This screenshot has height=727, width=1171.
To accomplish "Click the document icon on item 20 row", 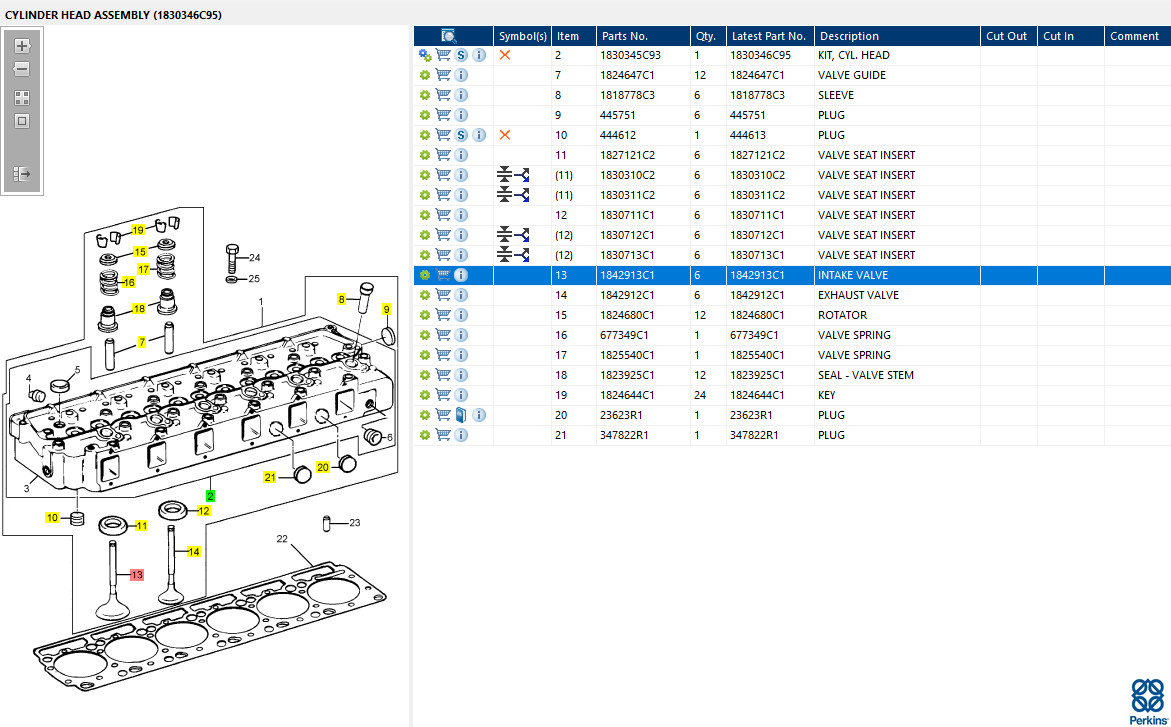I will 461,415.
